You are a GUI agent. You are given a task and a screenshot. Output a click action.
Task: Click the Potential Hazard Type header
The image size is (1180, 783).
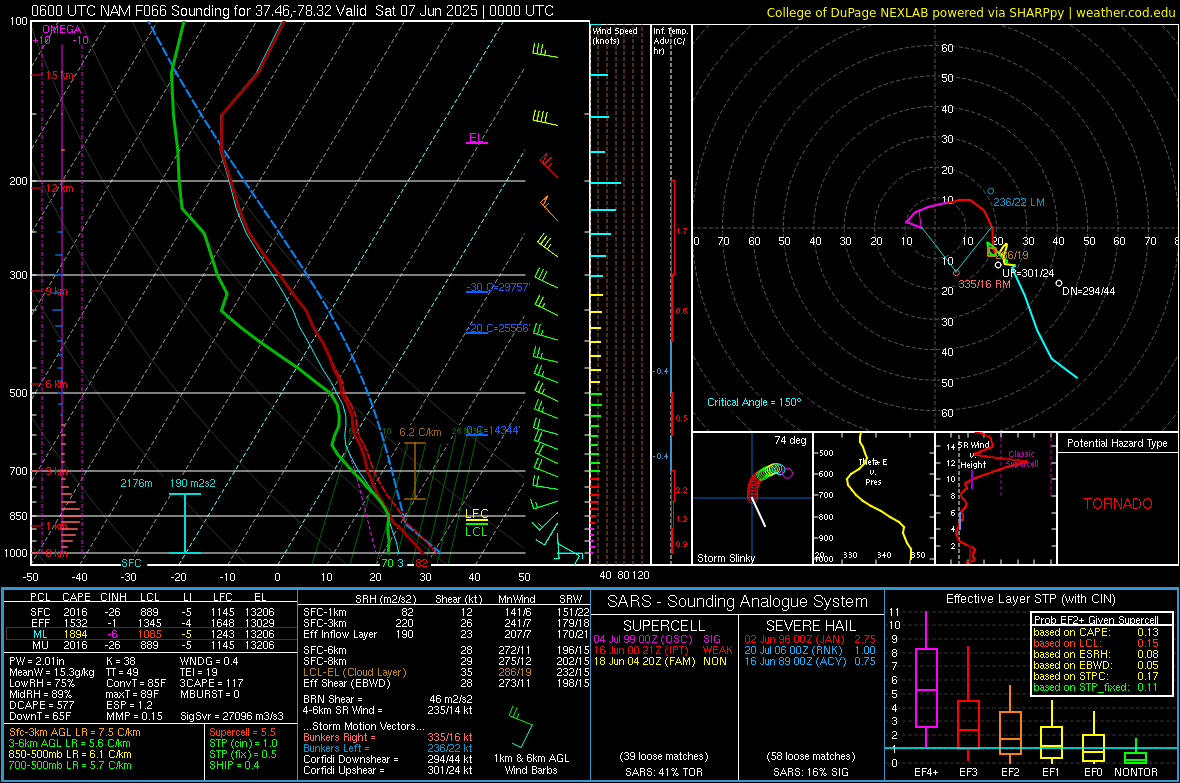coord(1118,443)
